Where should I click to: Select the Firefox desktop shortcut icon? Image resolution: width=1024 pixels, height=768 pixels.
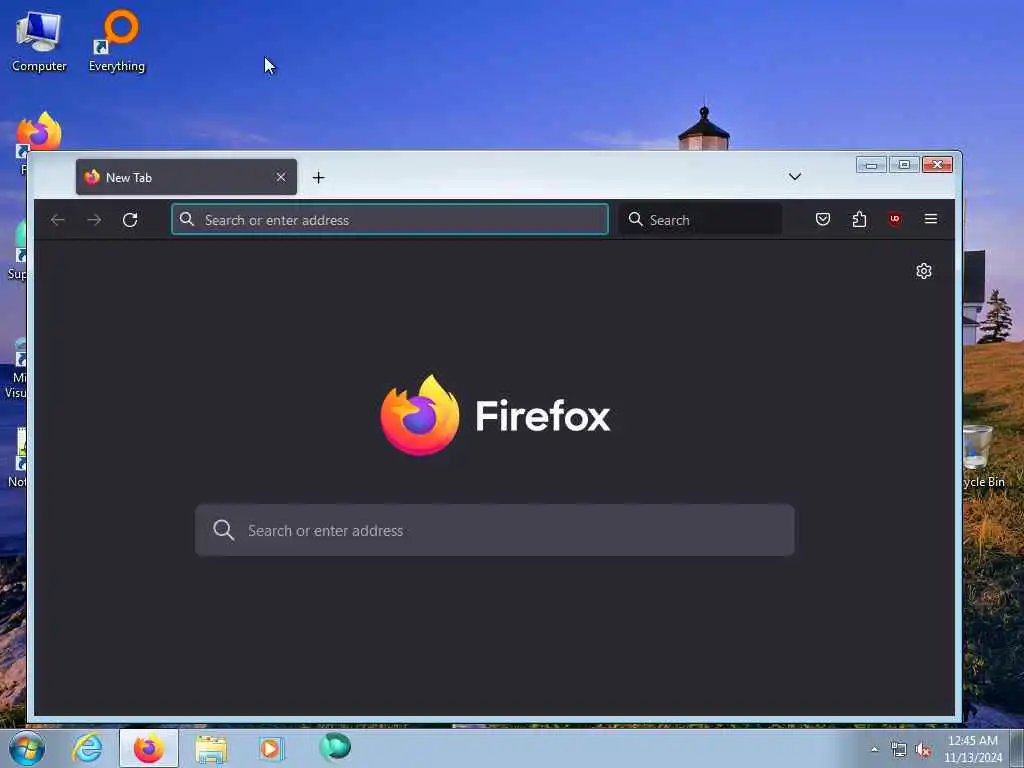click(39, 134)
